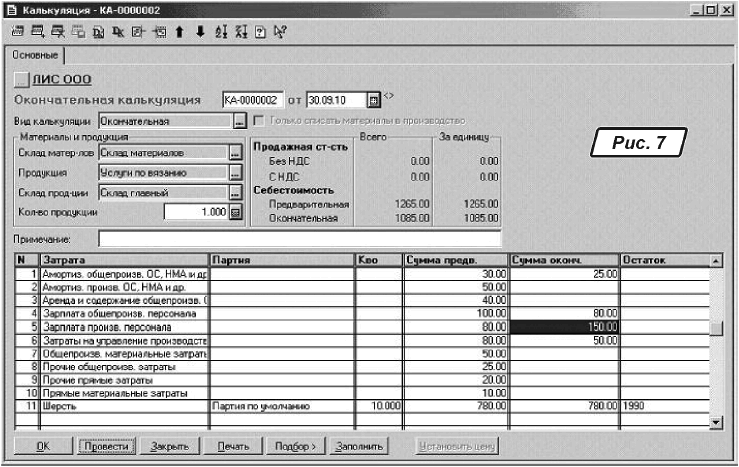
Task: Open the Продукция selection button
Action: [x=235, y=173]
